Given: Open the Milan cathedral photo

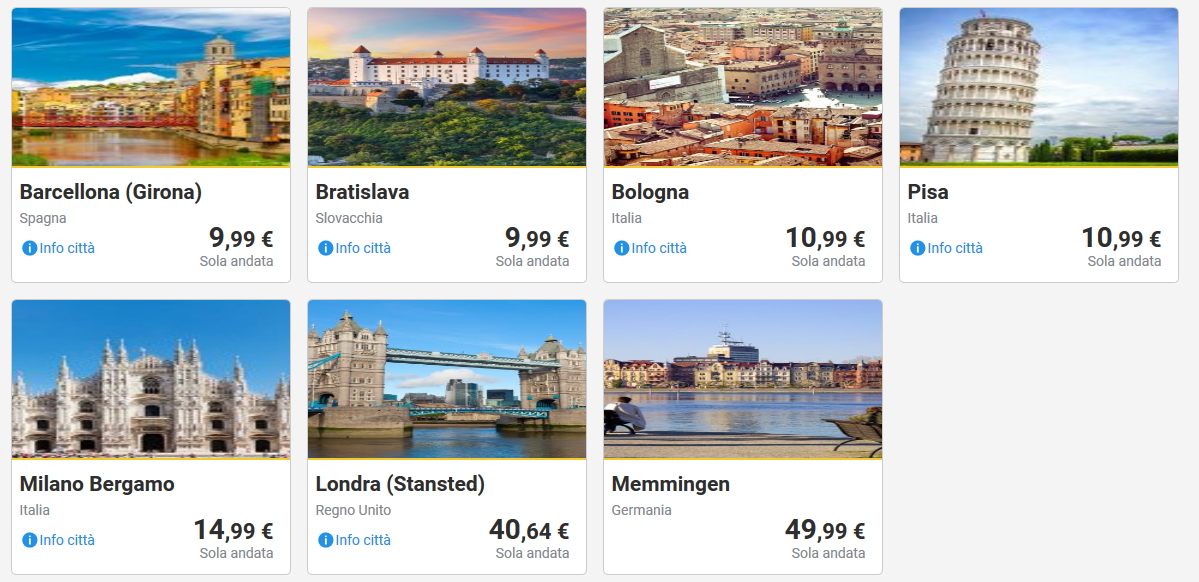Looking at the screenshot, I should [x=151, y=379].
